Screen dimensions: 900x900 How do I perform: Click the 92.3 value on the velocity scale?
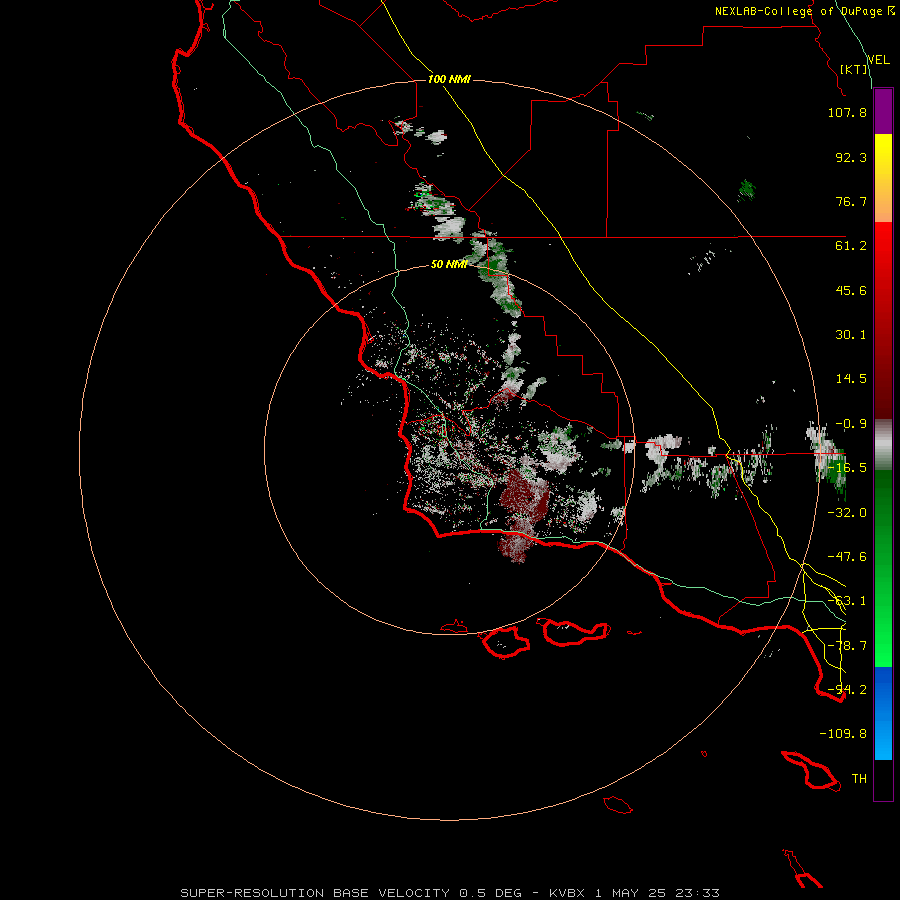tap(851, 157)
